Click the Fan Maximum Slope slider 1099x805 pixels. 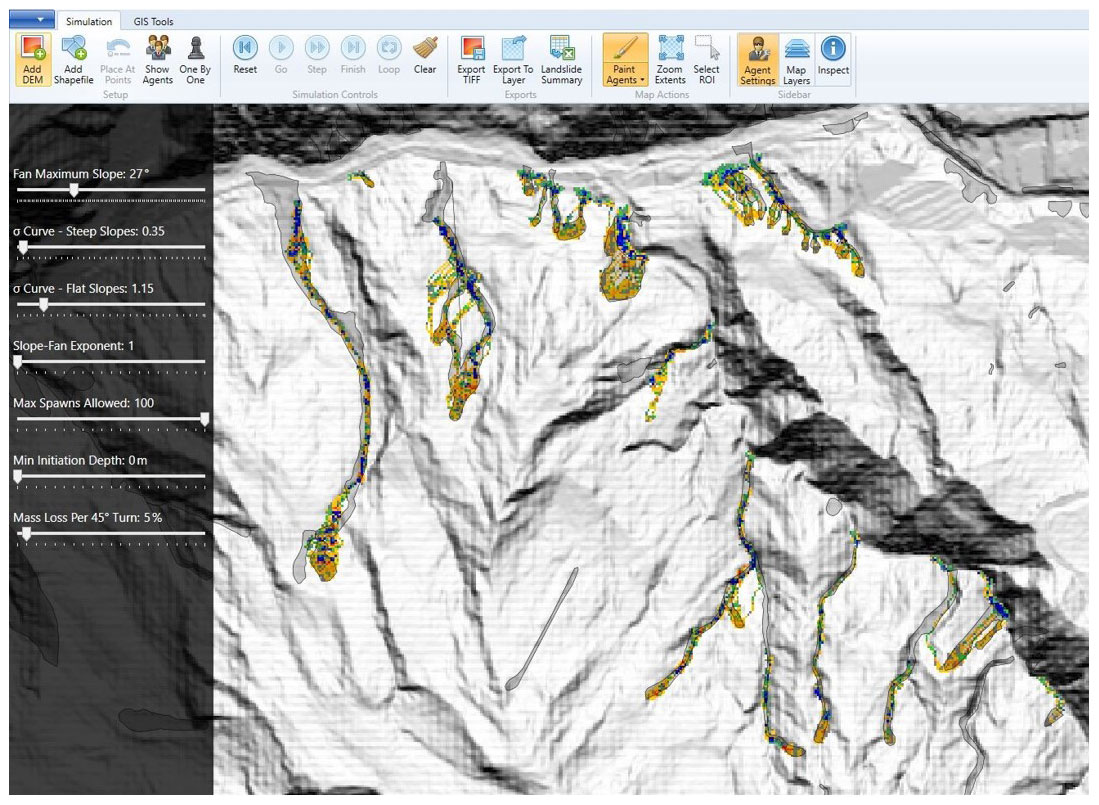point(74,189)
